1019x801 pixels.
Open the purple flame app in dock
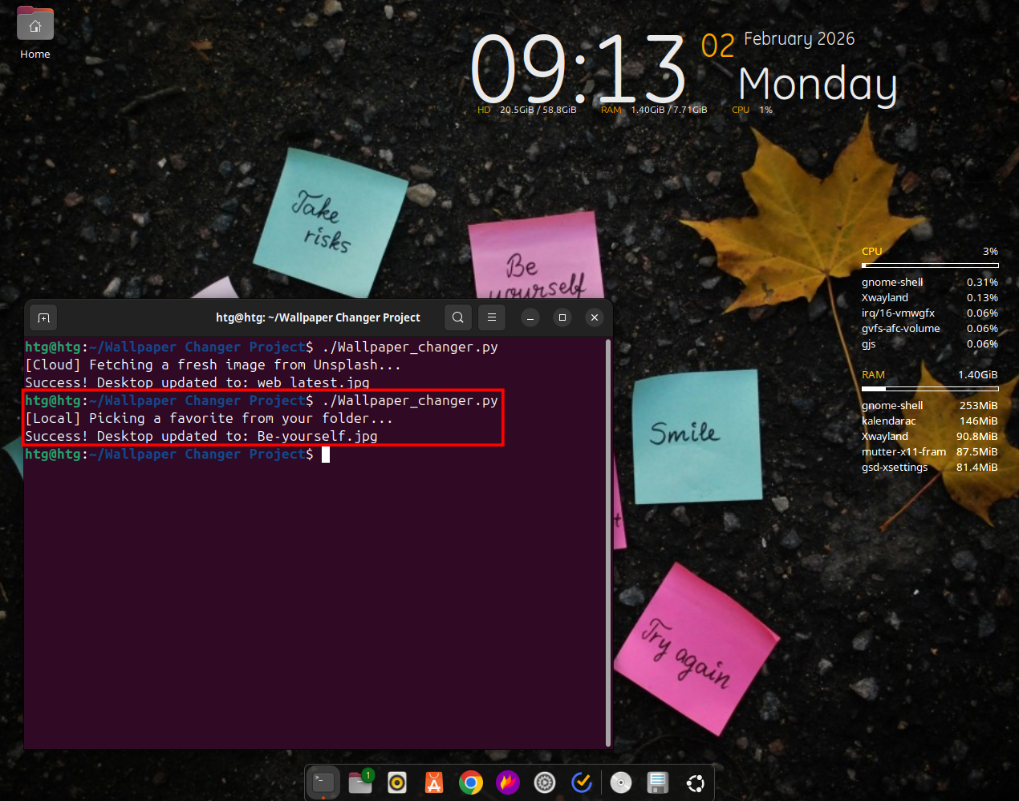click(508, 783)
